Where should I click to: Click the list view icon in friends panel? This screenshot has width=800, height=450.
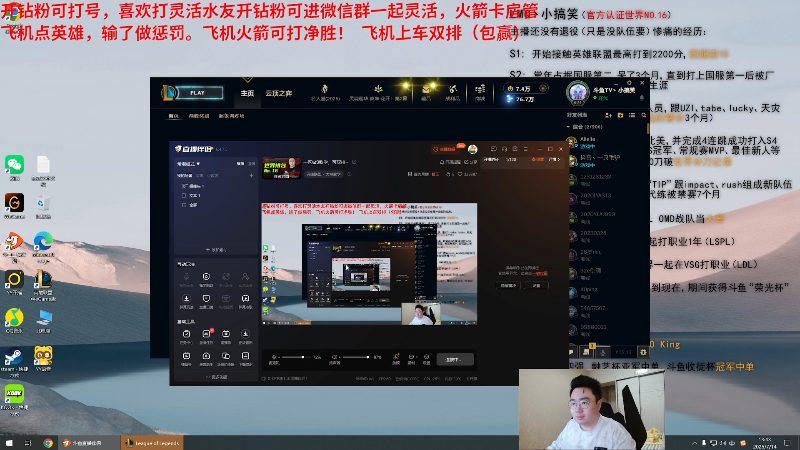[x=632, y=115]
